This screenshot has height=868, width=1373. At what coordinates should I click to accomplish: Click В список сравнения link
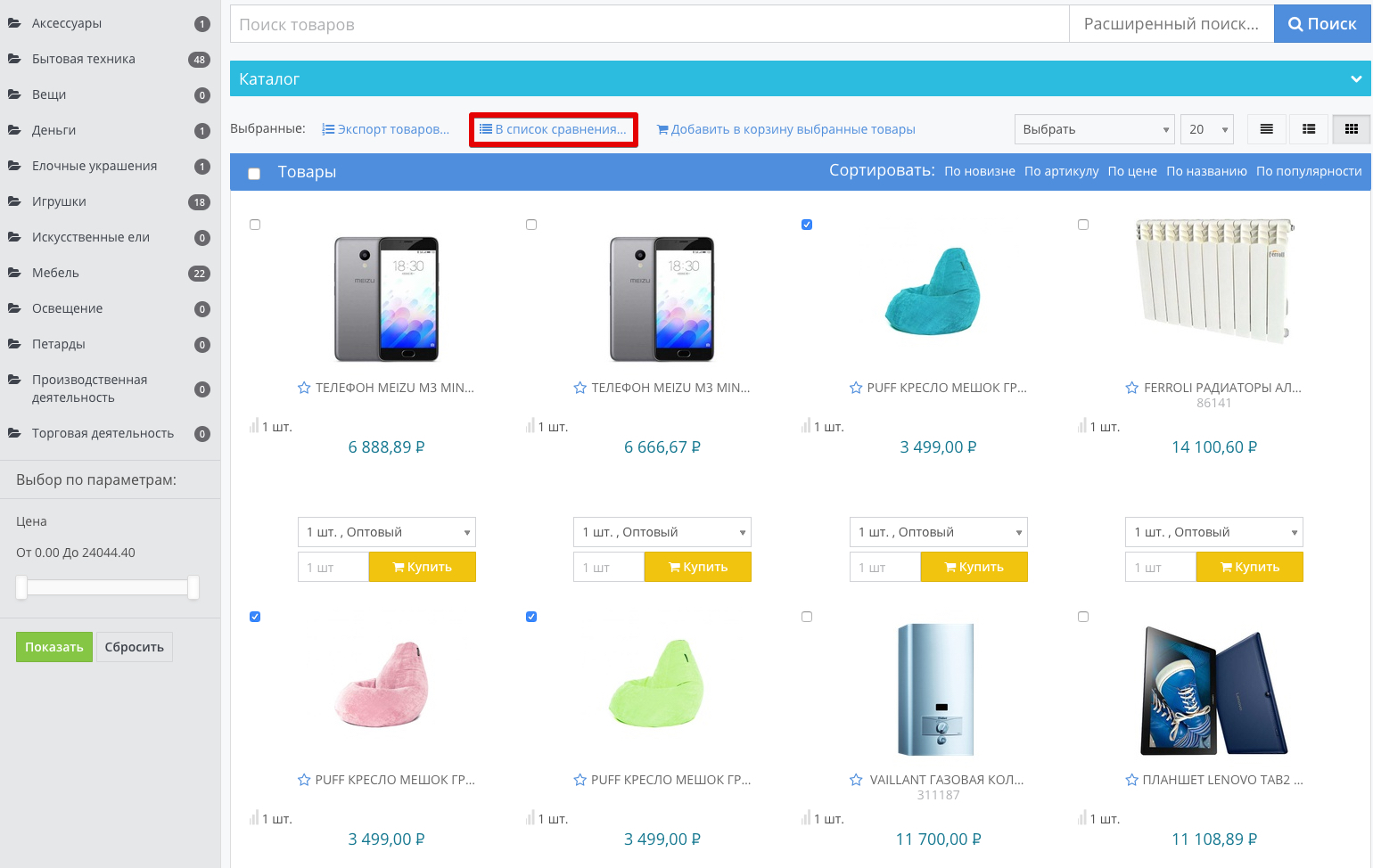(x=554, y=129)
